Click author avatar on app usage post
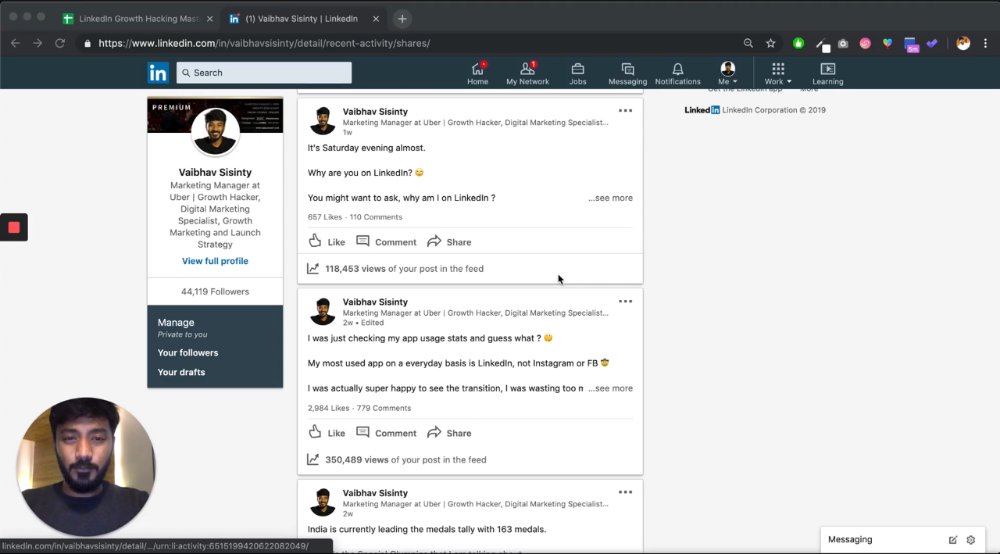Viewport: 1000px width, 554px height. pos(322,311)
